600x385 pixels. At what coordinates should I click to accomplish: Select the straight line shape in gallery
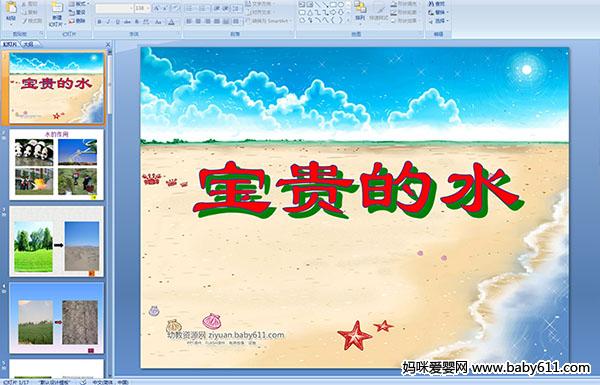pyautogui.click(x=319, y=5)
